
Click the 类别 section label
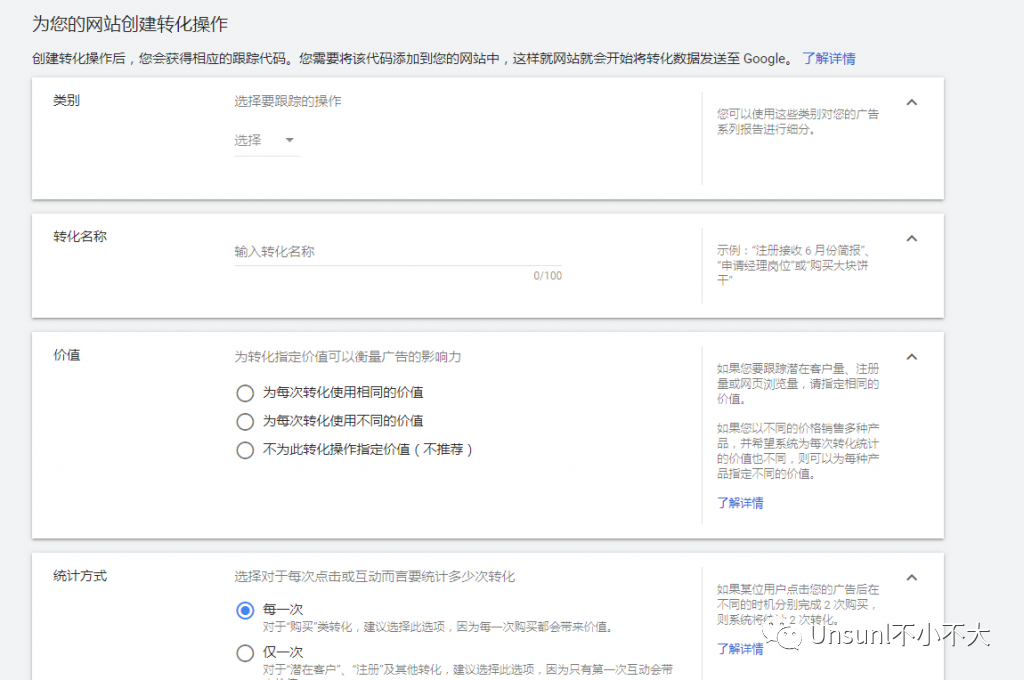pyautogui.click(x=67, y=101)
